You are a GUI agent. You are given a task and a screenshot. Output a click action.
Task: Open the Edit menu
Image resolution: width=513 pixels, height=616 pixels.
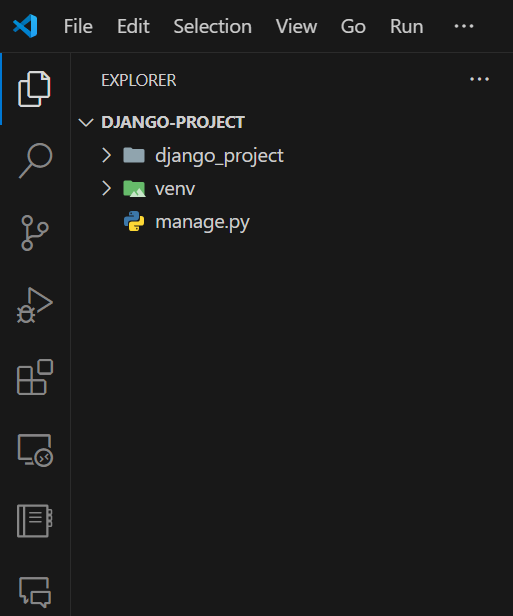133,27
